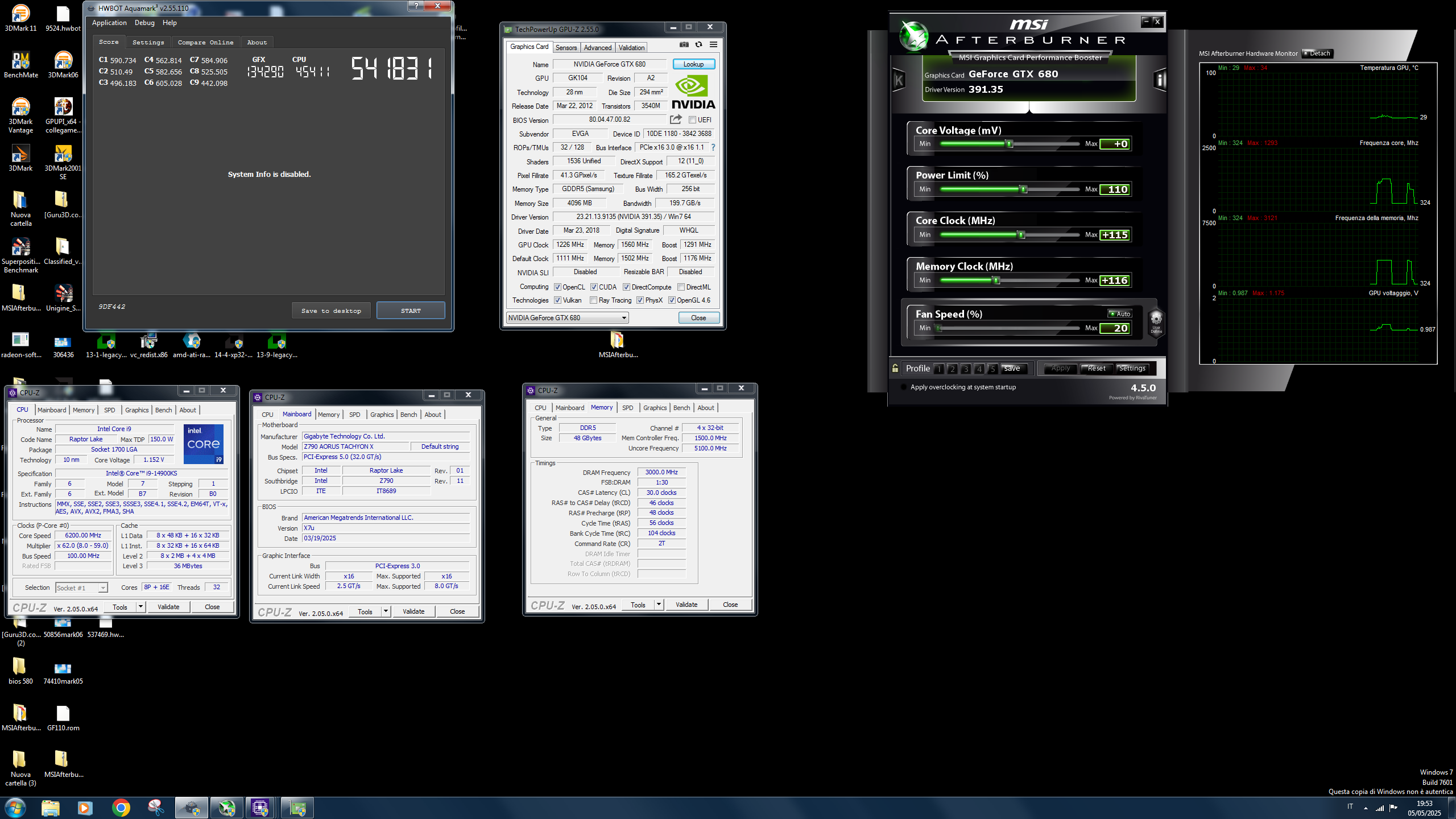This screenshot has height=819, width=1456.
Task: Expand the Tools arrow in the CPU-Z Memory window
Action: click(659, 605)
